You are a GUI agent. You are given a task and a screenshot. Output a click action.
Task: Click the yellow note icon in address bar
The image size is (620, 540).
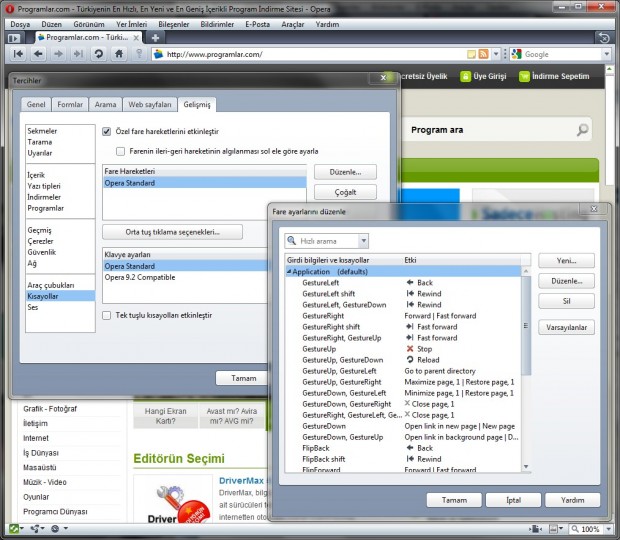pos(471,54)
